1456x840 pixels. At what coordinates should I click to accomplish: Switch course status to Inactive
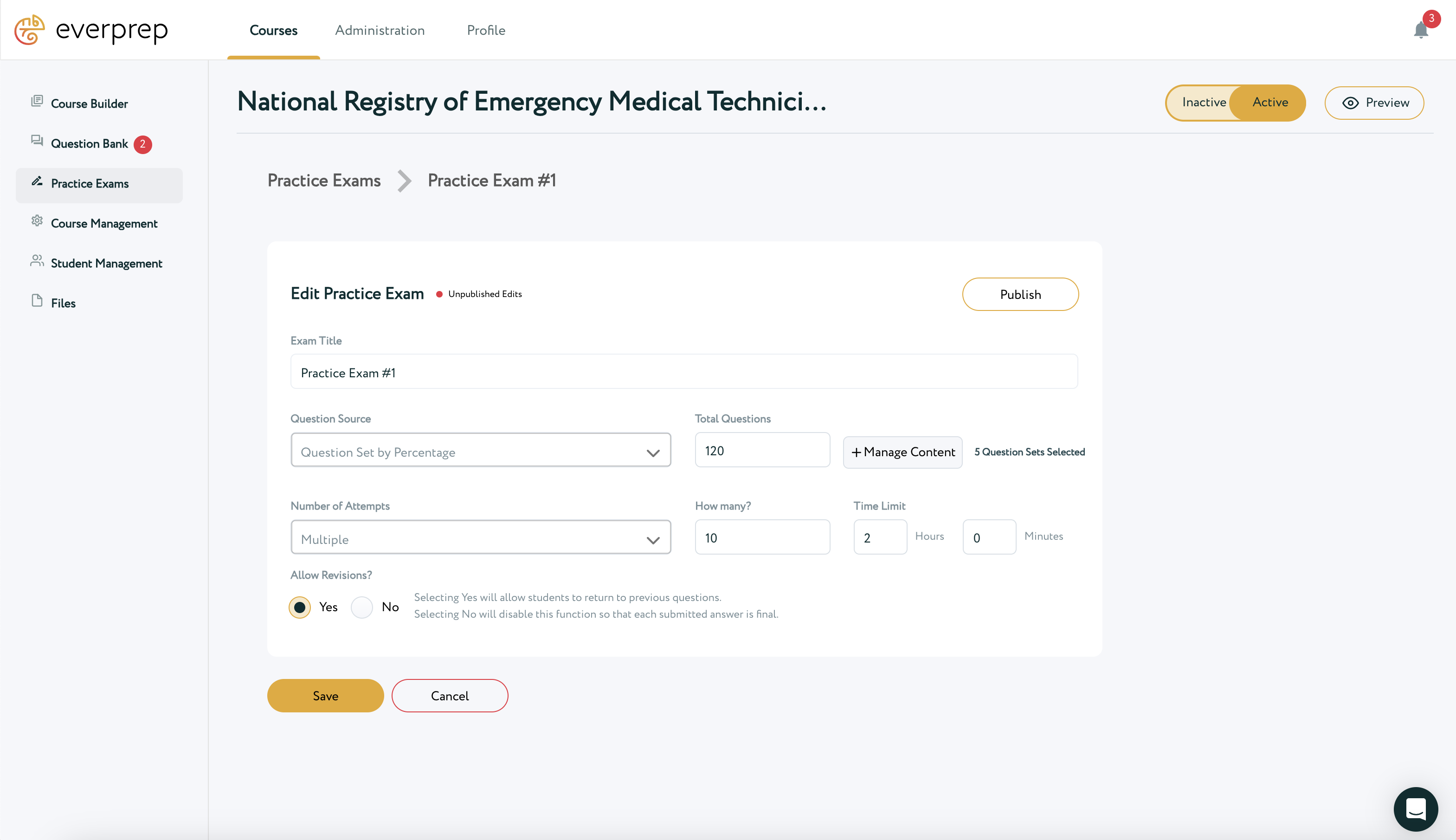tap(1204, 102)
